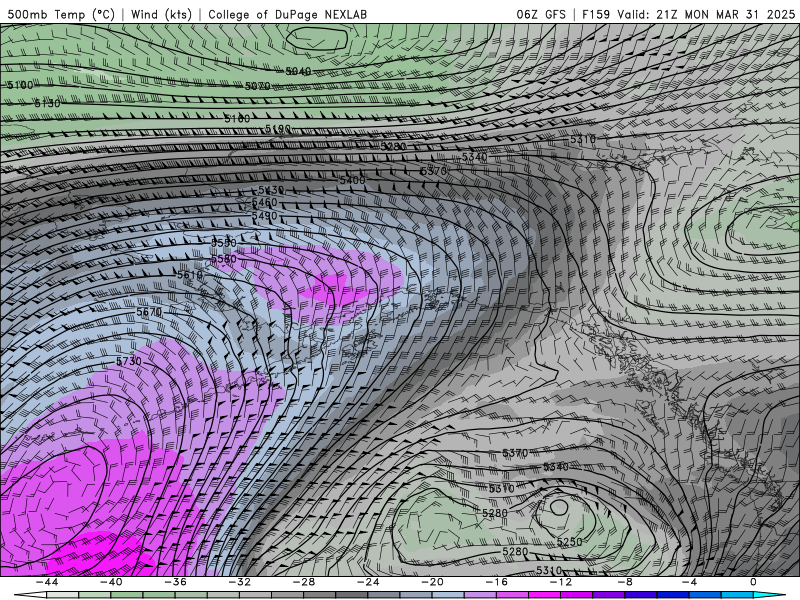Click the -4 color scale label
Viewport: 800px width, 600px height.
click(x=689, y=582)
